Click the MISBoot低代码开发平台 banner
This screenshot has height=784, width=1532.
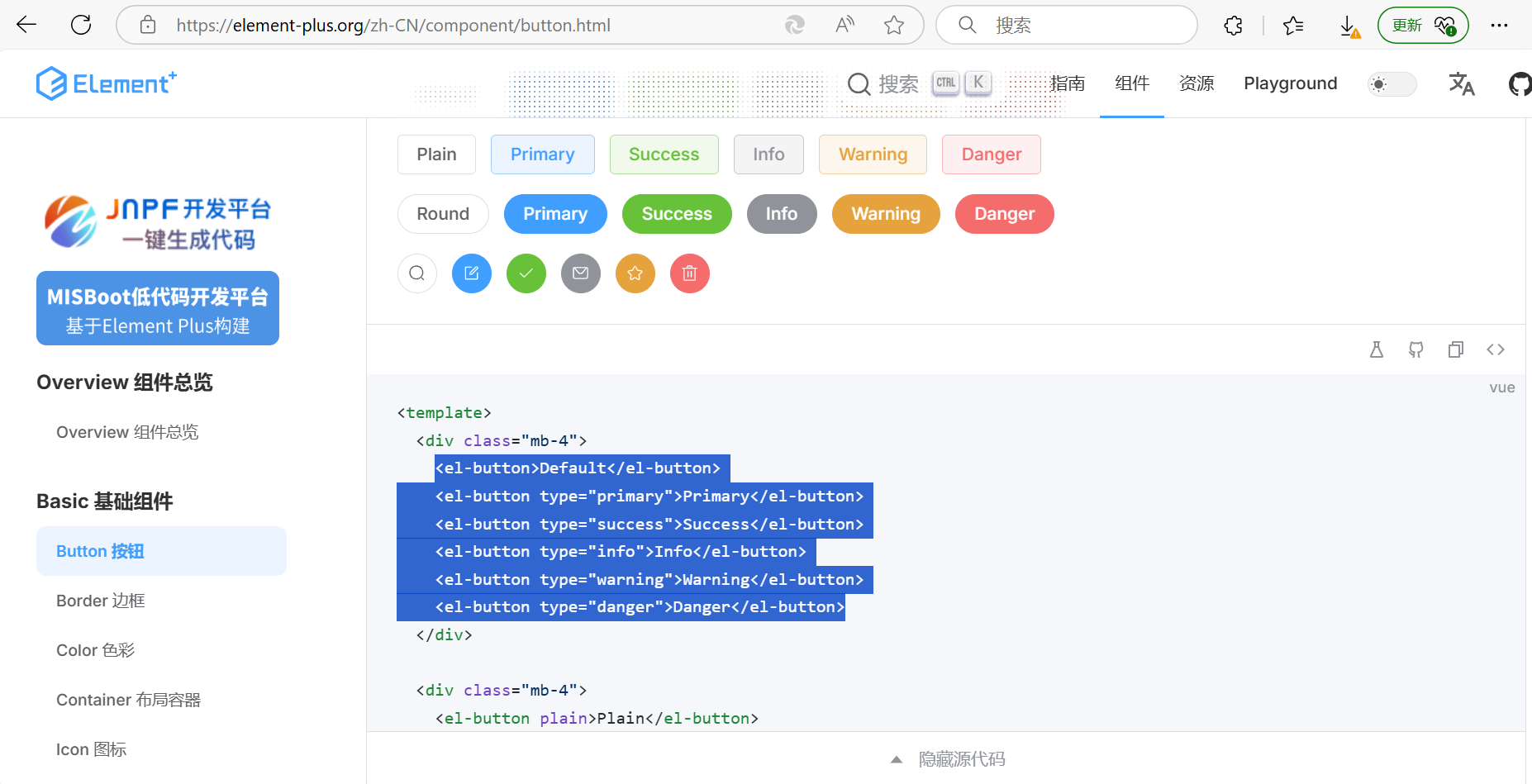pos(157,307)
